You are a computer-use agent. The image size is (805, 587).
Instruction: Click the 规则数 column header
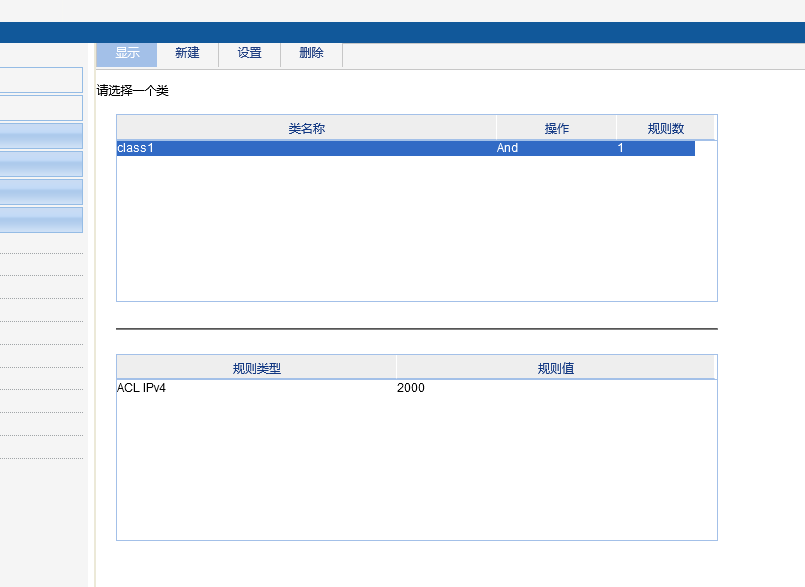coord(665,128)
